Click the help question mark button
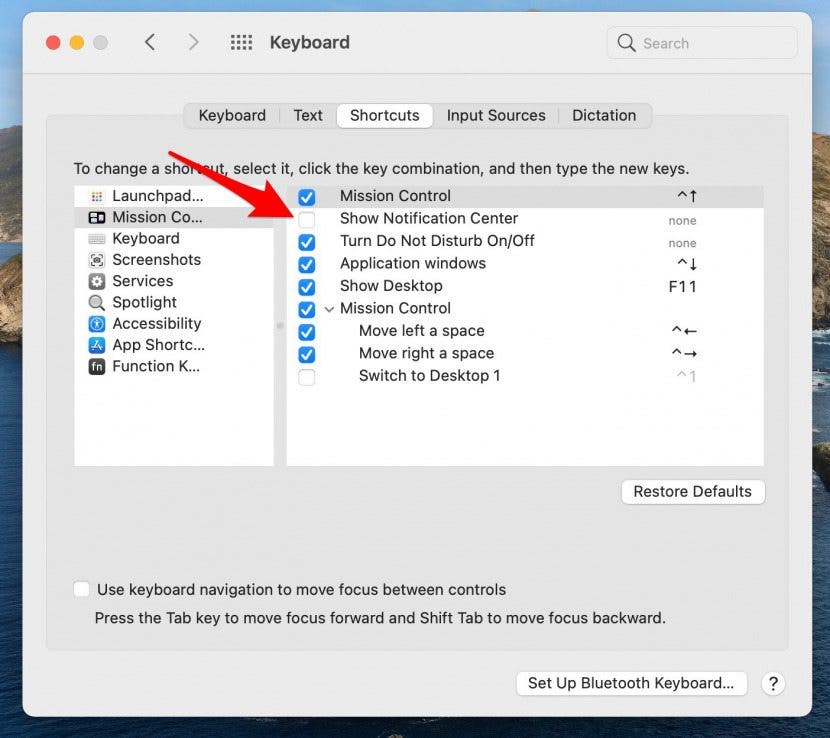Screen dimensions: 830x738 click(x=773, y=683)
